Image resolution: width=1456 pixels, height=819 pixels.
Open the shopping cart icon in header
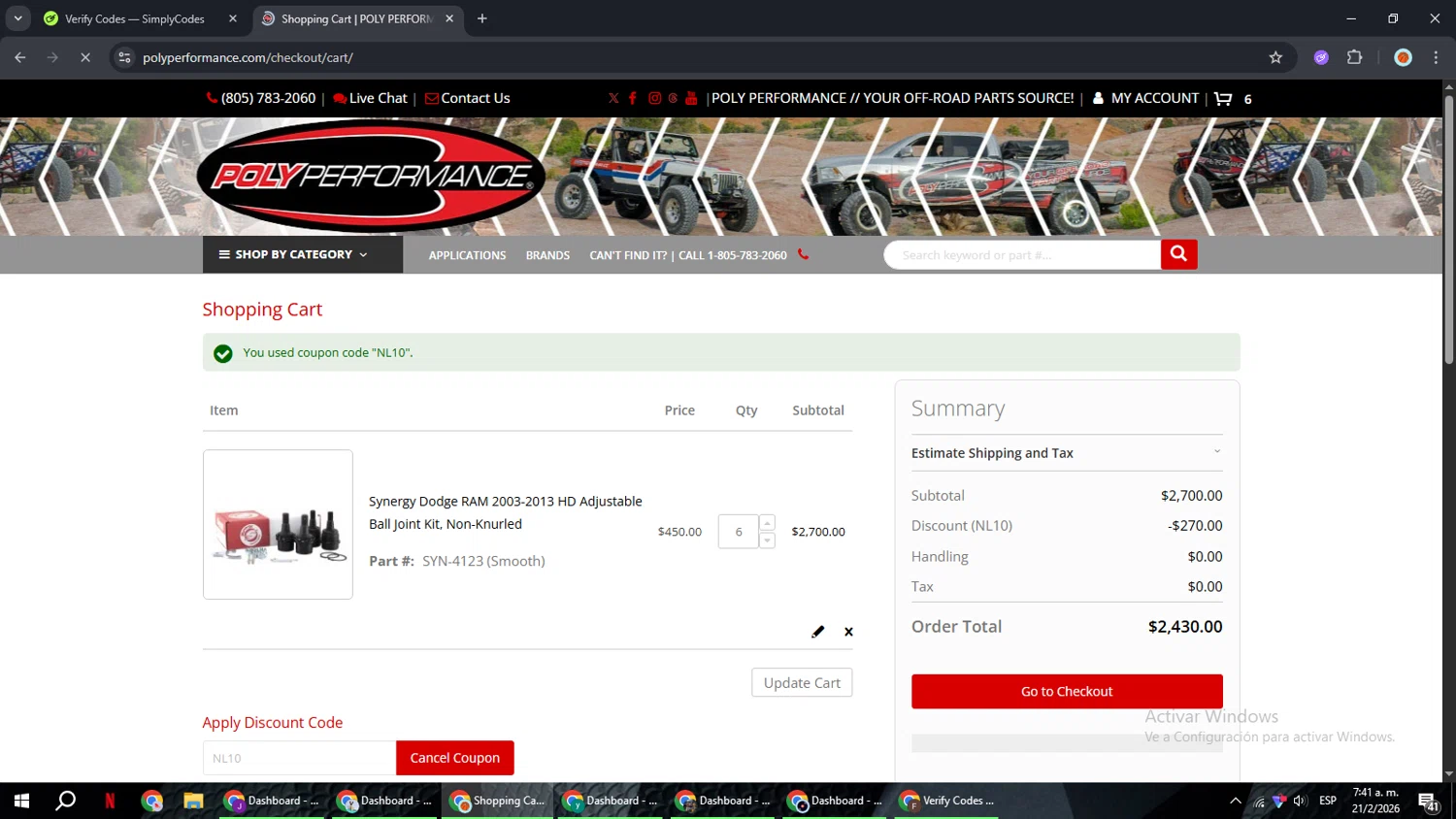tap(1223, 98)
